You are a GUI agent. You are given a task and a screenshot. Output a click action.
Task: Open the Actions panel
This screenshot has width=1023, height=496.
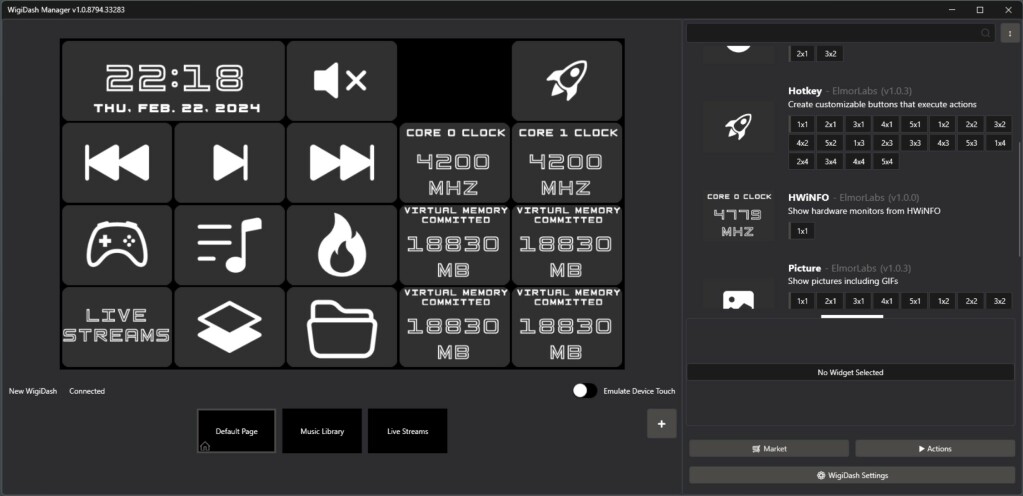[934, 449]
